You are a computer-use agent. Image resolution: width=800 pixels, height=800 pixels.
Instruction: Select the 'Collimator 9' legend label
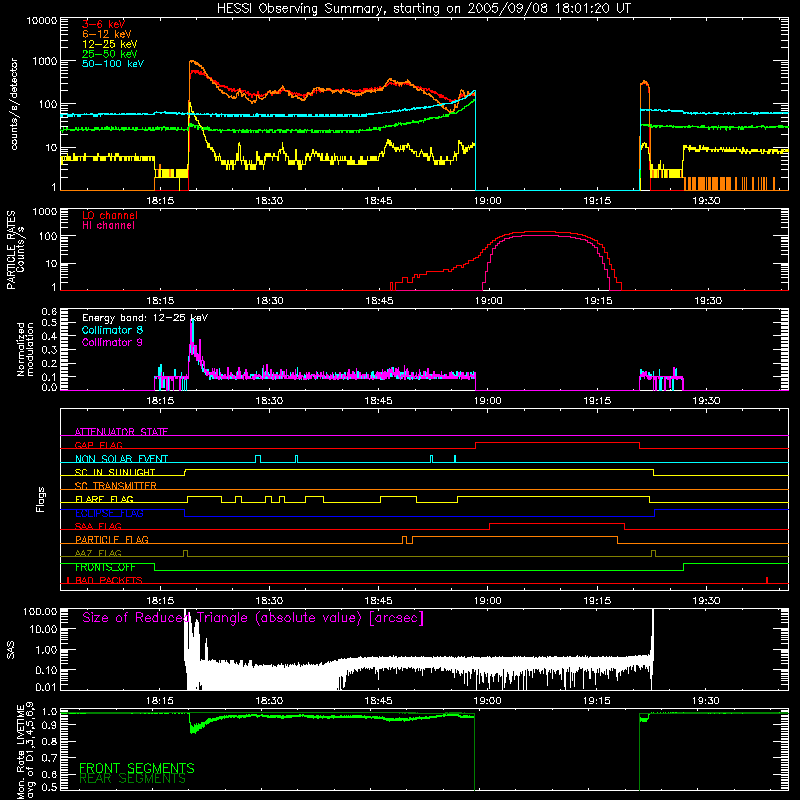tap(112, 342)
